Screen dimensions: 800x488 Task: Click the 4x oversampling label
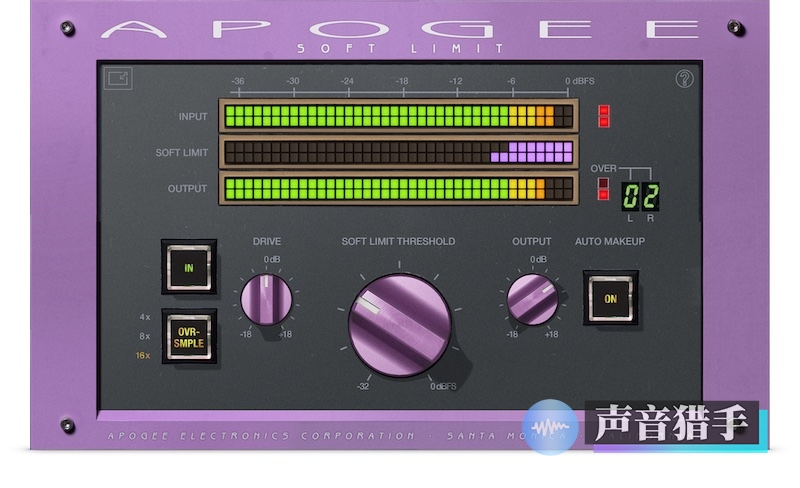145,317
